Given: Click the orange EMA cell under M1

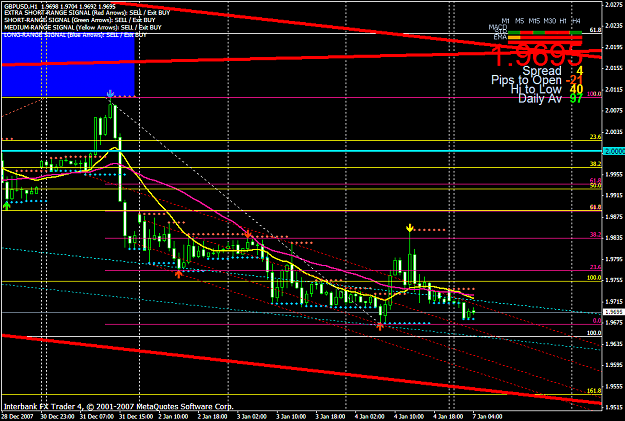Looking at the screenshot, I should click(514, 37).
